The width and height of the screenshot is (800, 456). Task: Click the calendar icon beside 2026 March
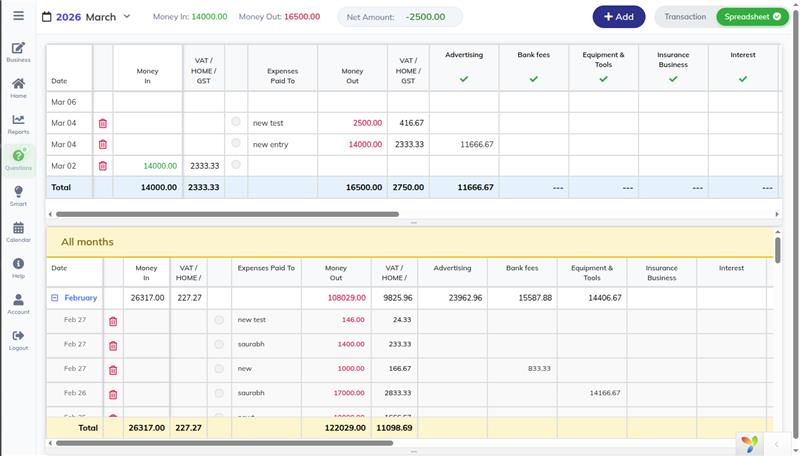coord(46,17)
